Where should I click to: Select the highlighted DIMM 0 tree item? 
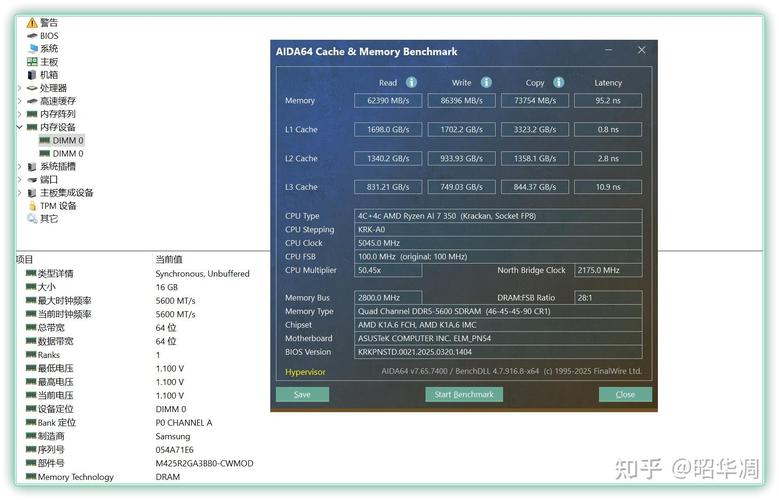click(68, 140)
